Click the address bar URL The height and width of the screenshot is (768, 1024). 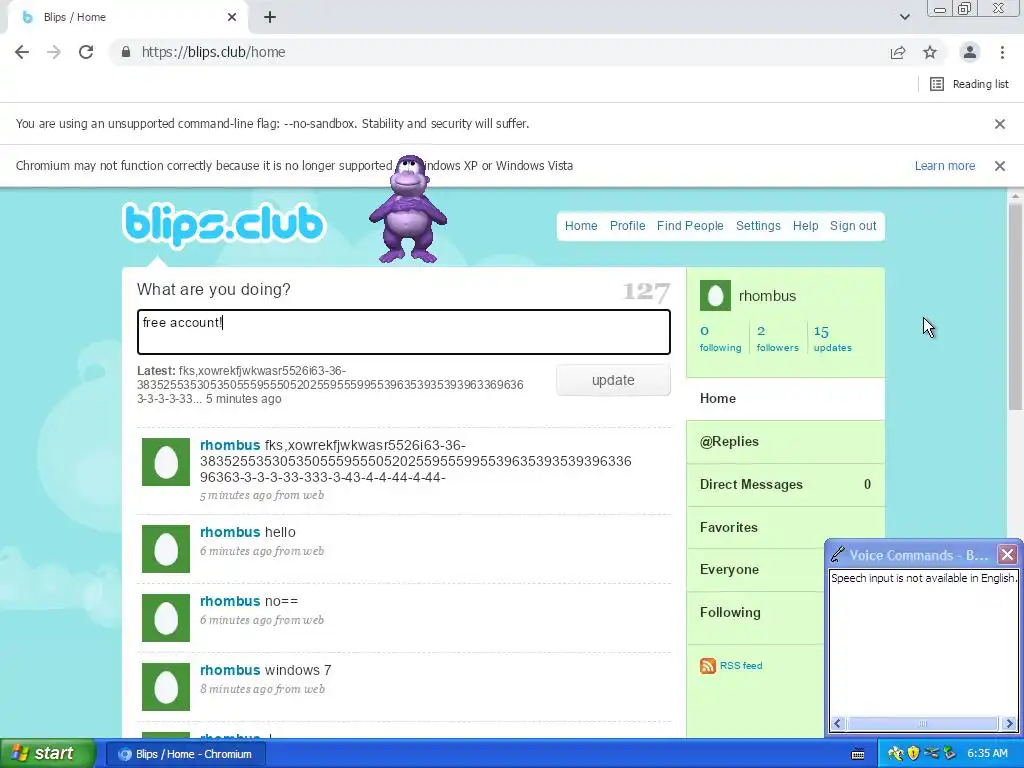point(214,52)
